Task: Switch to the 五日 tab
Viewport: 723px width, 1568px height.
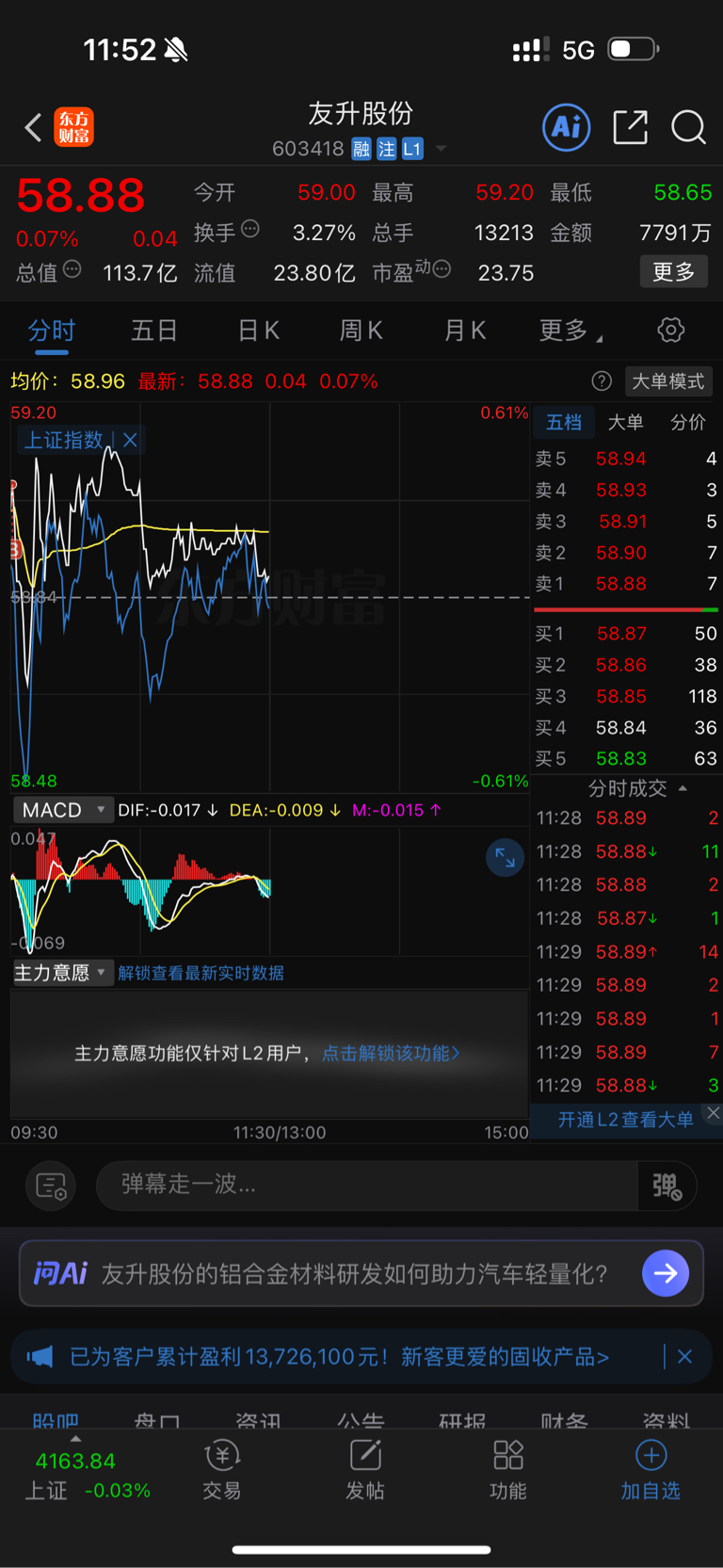Action: coord(154,331)
